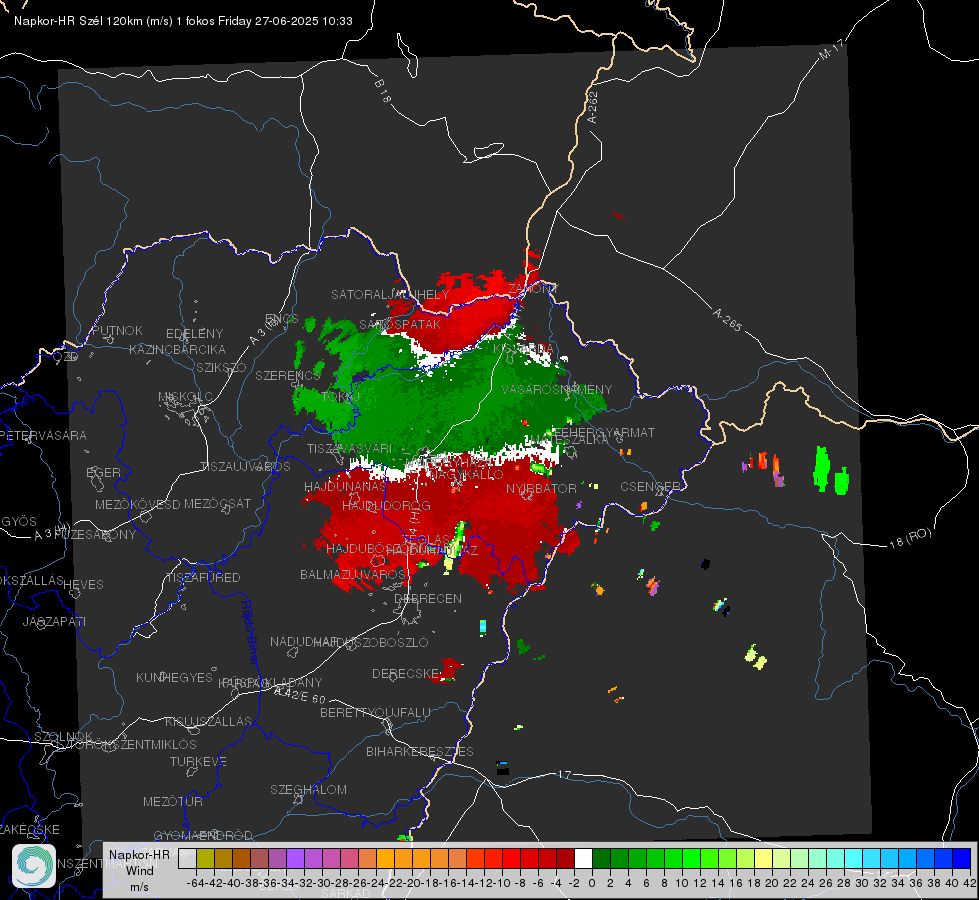Image resolution: width=979 pixels, height=900 pixels.
Task: Click the B 18 road label
Action: click(383, 91)
